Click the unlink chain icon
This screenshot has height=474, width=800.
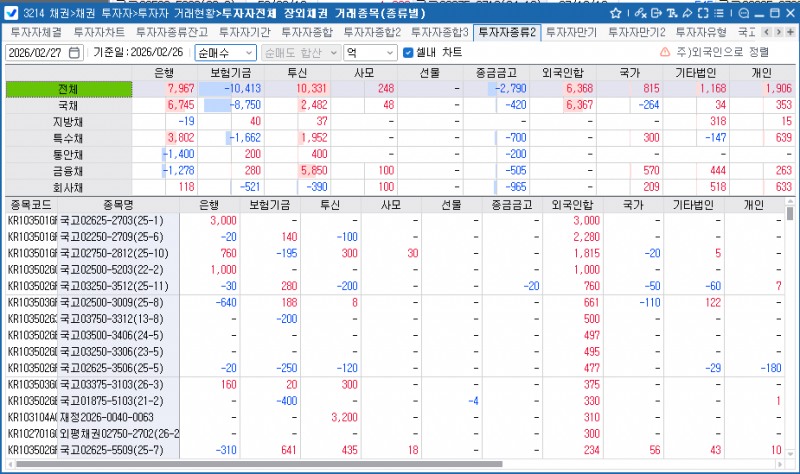[641, 13]
